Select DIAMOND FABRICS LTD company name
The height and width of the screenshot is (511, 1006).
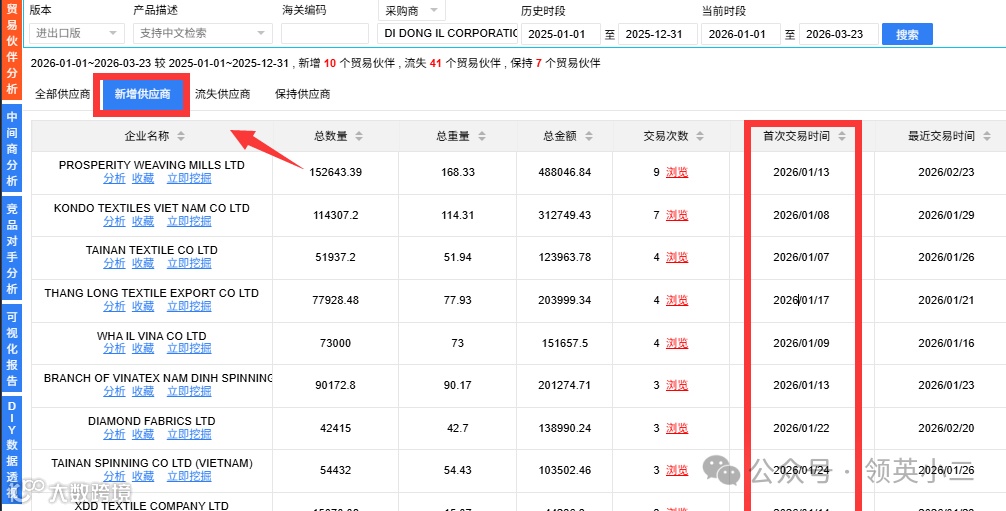click(x=151, y=421)
